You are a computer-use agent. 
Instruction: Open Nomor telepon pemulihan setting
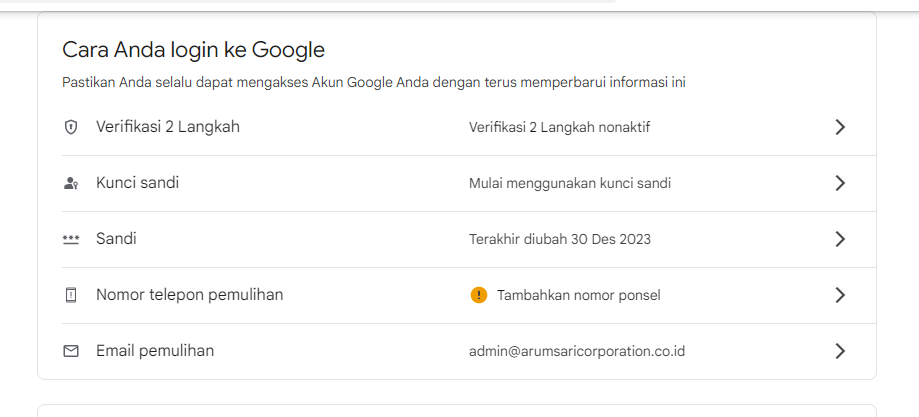[x=189, y=295]
